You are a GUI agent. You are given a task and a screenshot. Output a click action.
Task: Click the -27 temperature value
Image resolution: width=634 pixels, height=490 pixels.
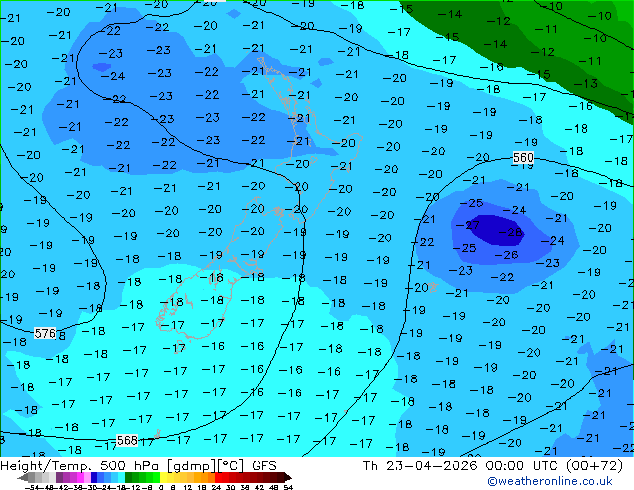[468, 225]
